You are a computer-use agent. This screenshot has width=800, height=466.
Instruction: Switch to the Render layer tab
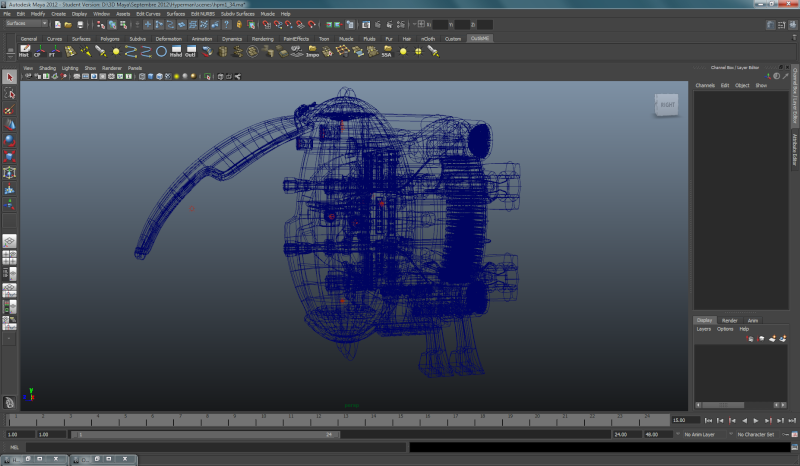point(730,321)
